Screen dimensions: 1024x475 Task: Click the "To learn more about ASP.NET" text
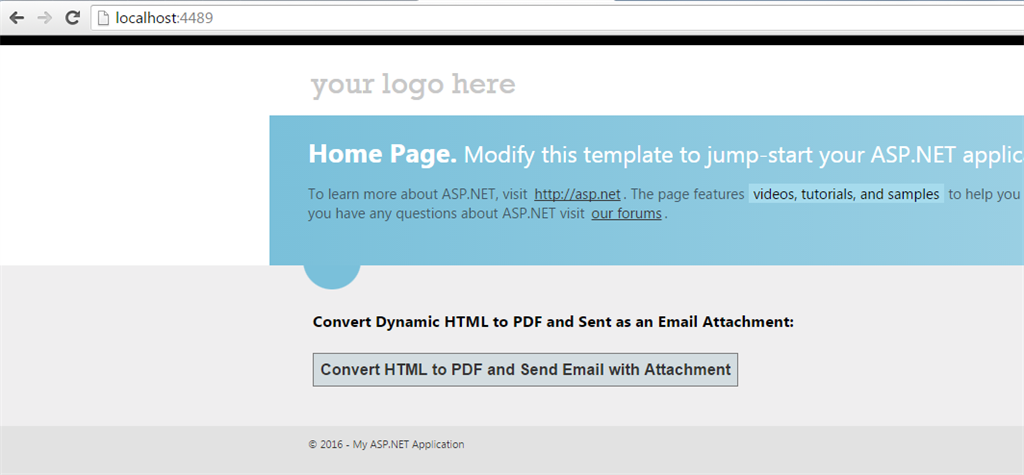tap(398, 194)
